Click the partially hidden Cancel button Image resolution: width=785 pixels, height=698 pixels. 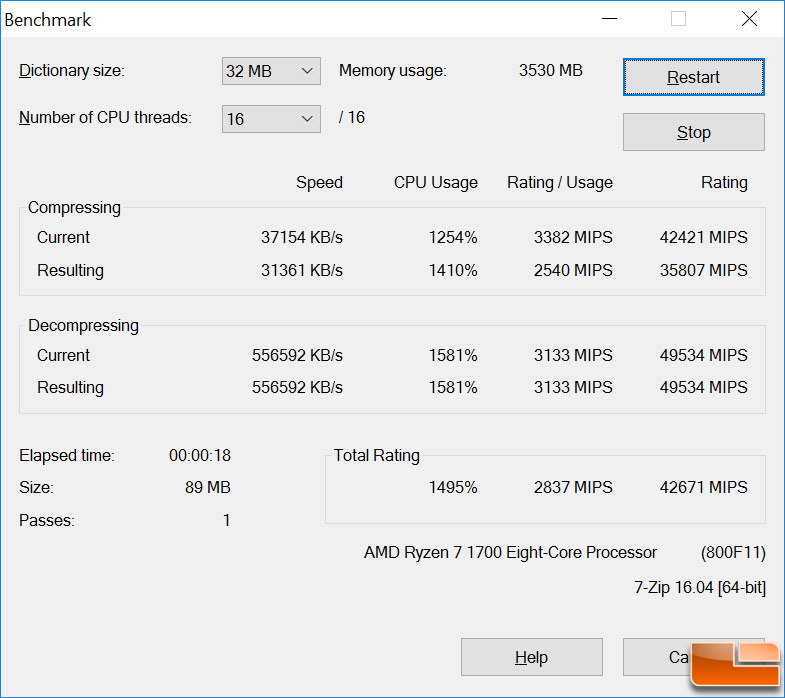[x=657, y=657]
